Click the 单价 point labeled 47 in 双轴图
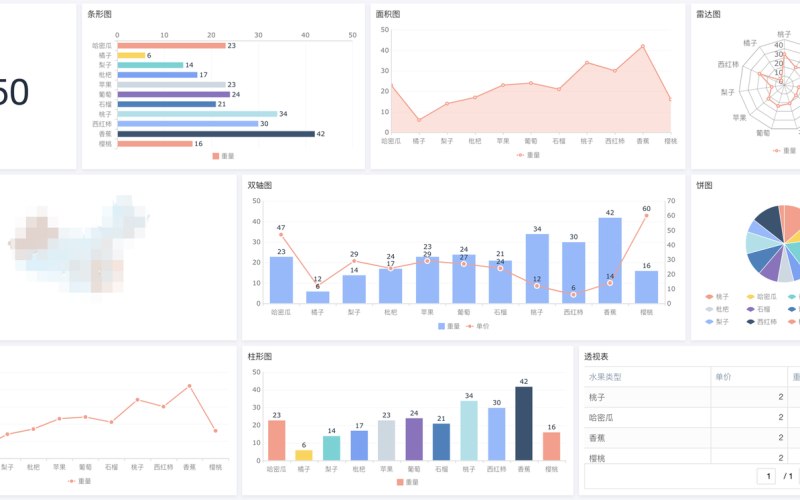 click(281, 235)
